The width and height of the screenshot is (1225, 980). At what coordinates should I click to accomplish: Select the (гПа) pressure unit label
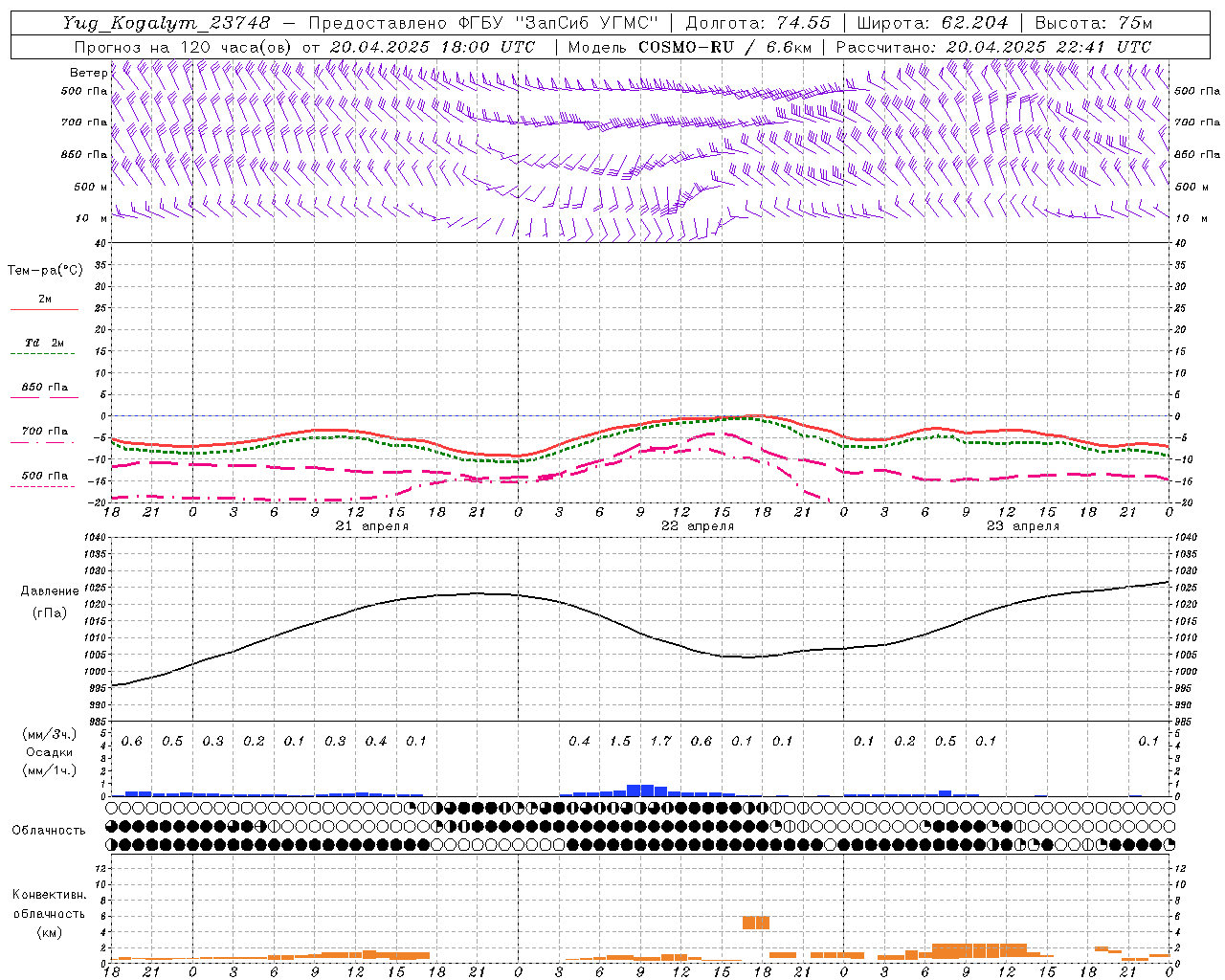(x=49, y=612)
